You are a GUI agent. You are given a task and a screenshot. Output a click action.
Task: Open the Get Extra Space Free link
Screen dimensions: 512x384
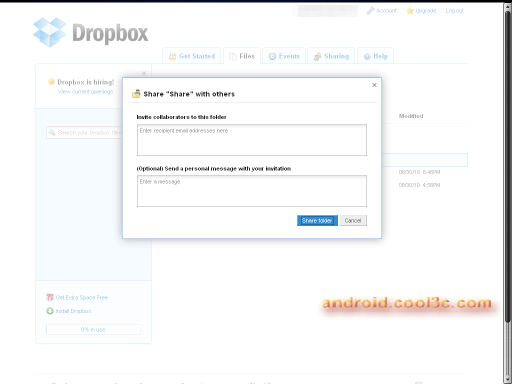coord(82,297)
